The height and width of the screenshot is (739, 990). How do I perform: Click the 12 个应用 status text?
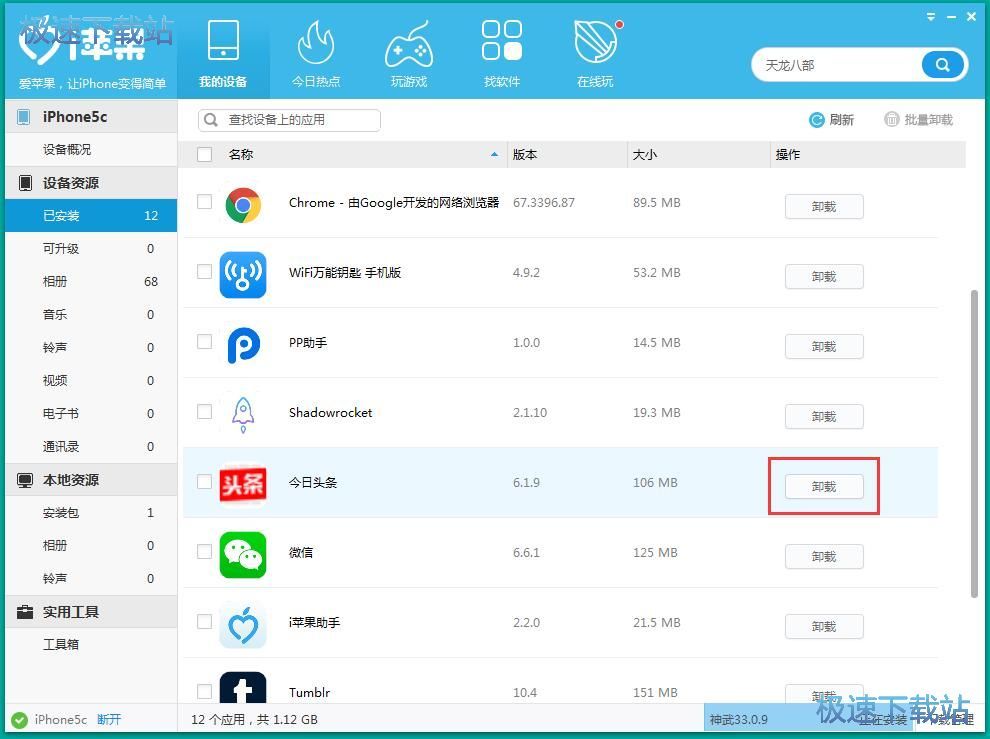254,720
